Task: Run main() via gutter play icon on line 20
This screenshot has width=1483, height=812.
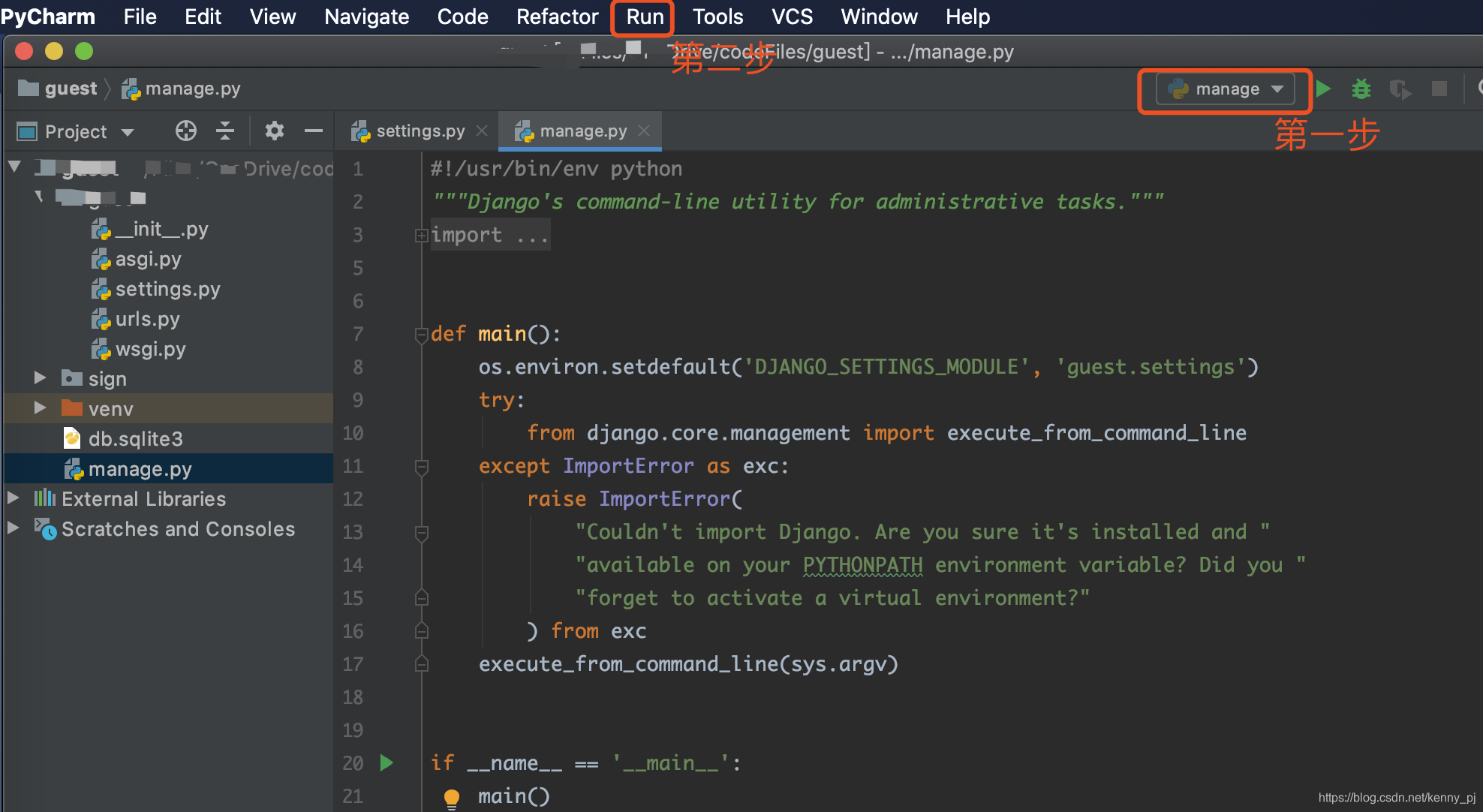Action: (386, 762)
